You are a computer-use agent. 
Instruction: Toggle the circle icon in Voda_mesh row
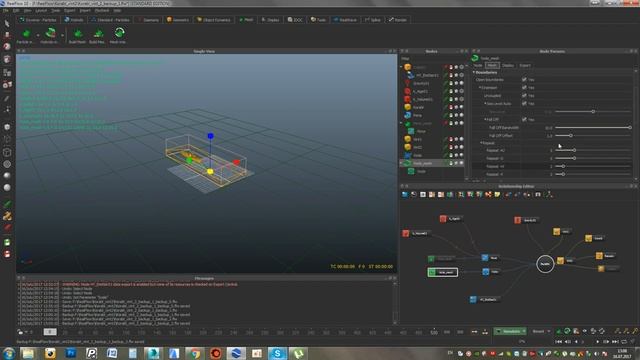click(x=462, y=163)
